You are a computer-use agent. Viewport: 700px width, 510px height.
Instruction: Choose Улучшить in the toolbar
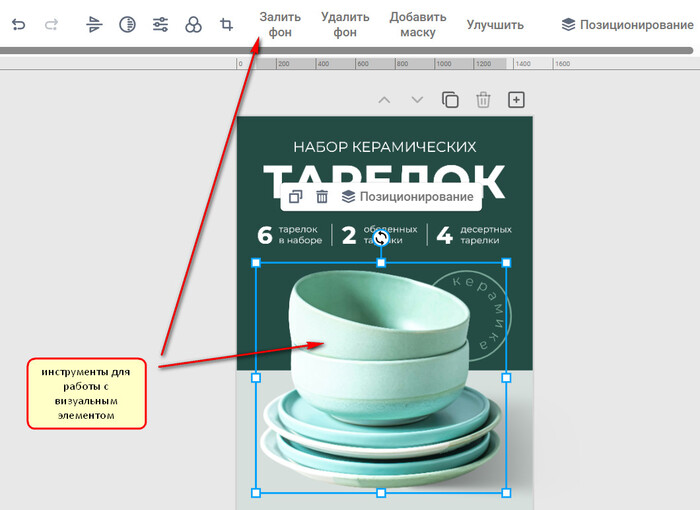tap(495, 25)
